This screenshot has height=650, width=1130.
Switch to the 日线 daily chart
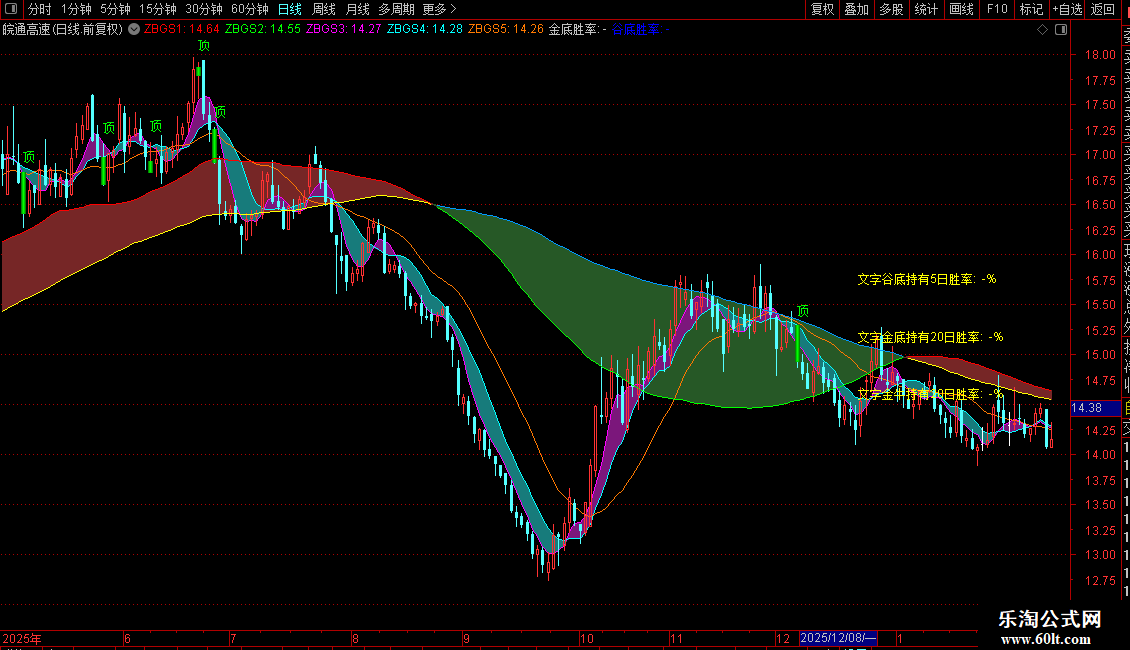click(290, 9)
